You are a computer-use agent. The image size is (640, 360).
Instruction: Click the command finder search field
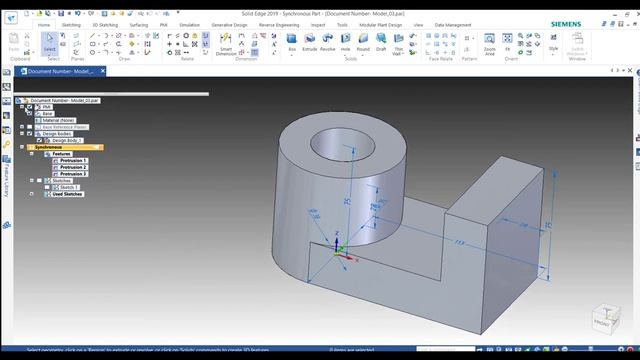(x=446, y=349)
